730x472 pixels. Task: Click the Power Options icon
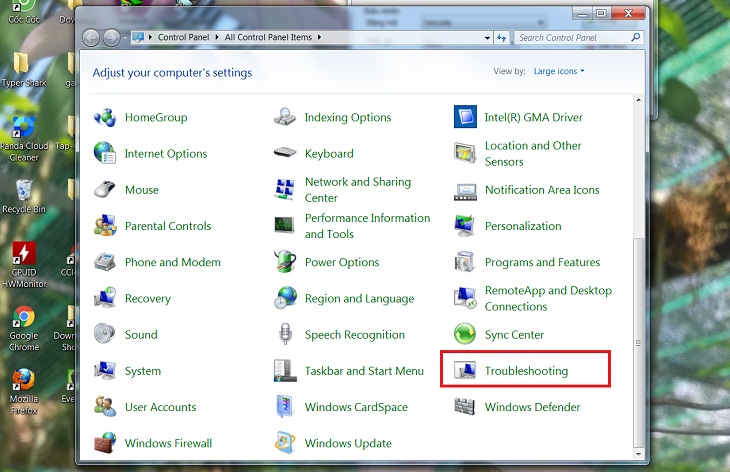[285, 262]
